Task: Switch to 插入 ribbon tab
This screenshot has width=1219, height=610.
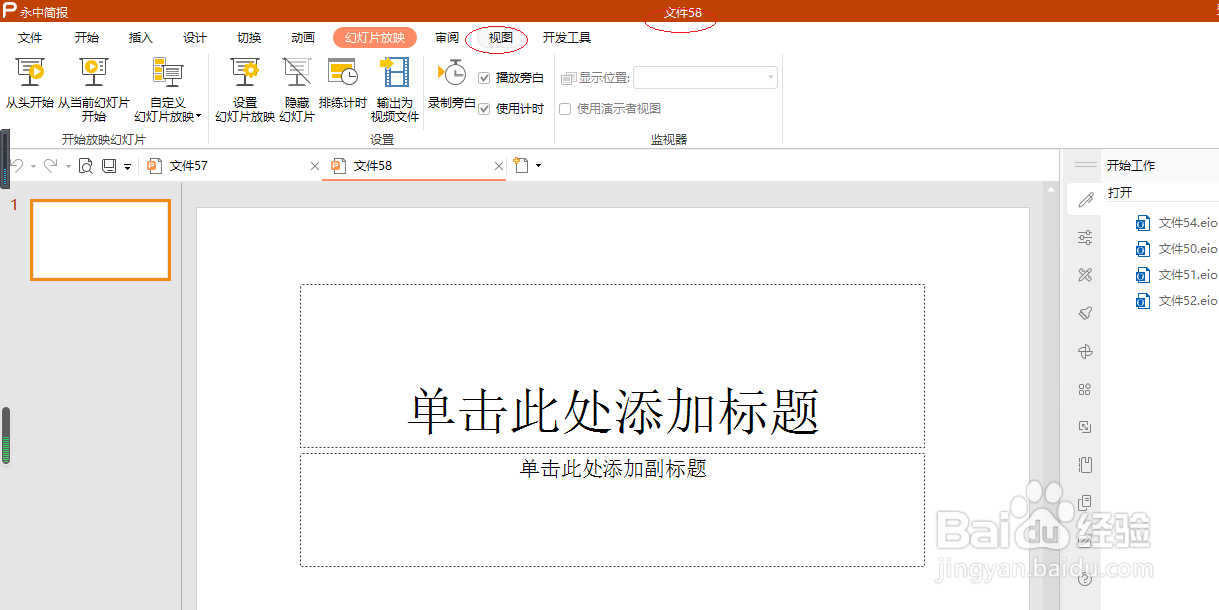Action: tap(141, 38)
